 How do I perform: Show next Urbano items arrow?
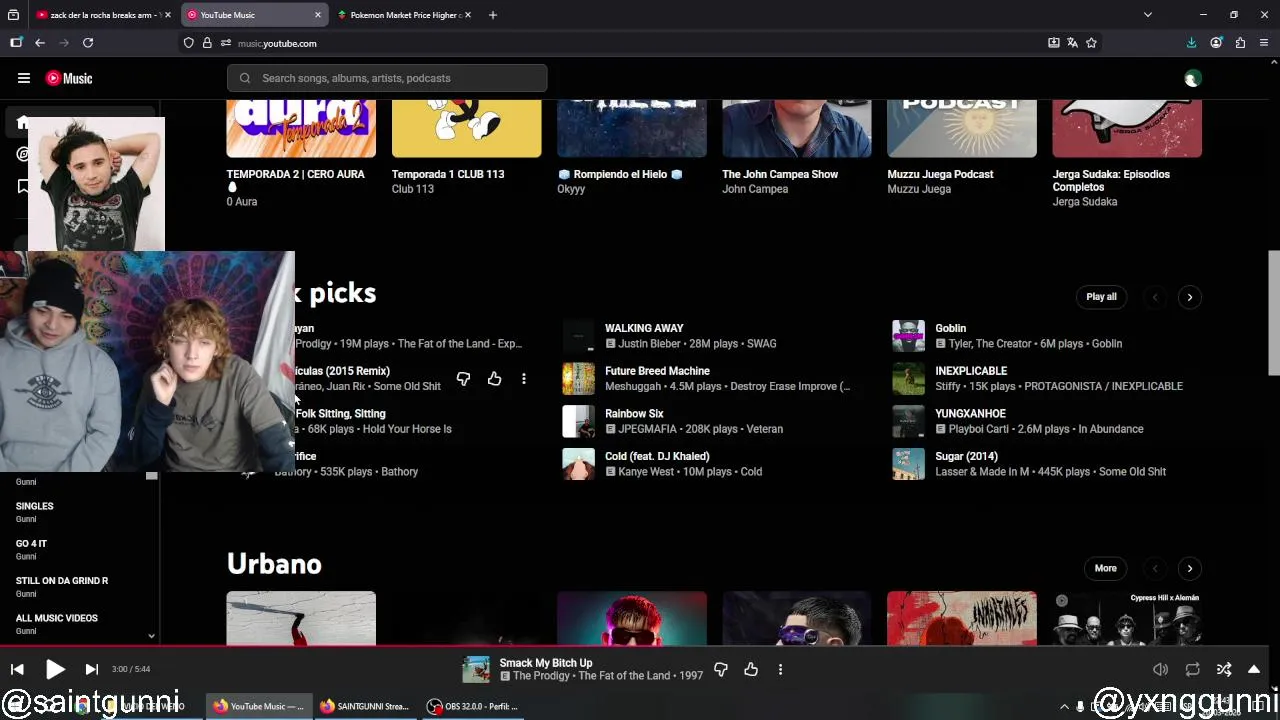[x=1189, y=568]
